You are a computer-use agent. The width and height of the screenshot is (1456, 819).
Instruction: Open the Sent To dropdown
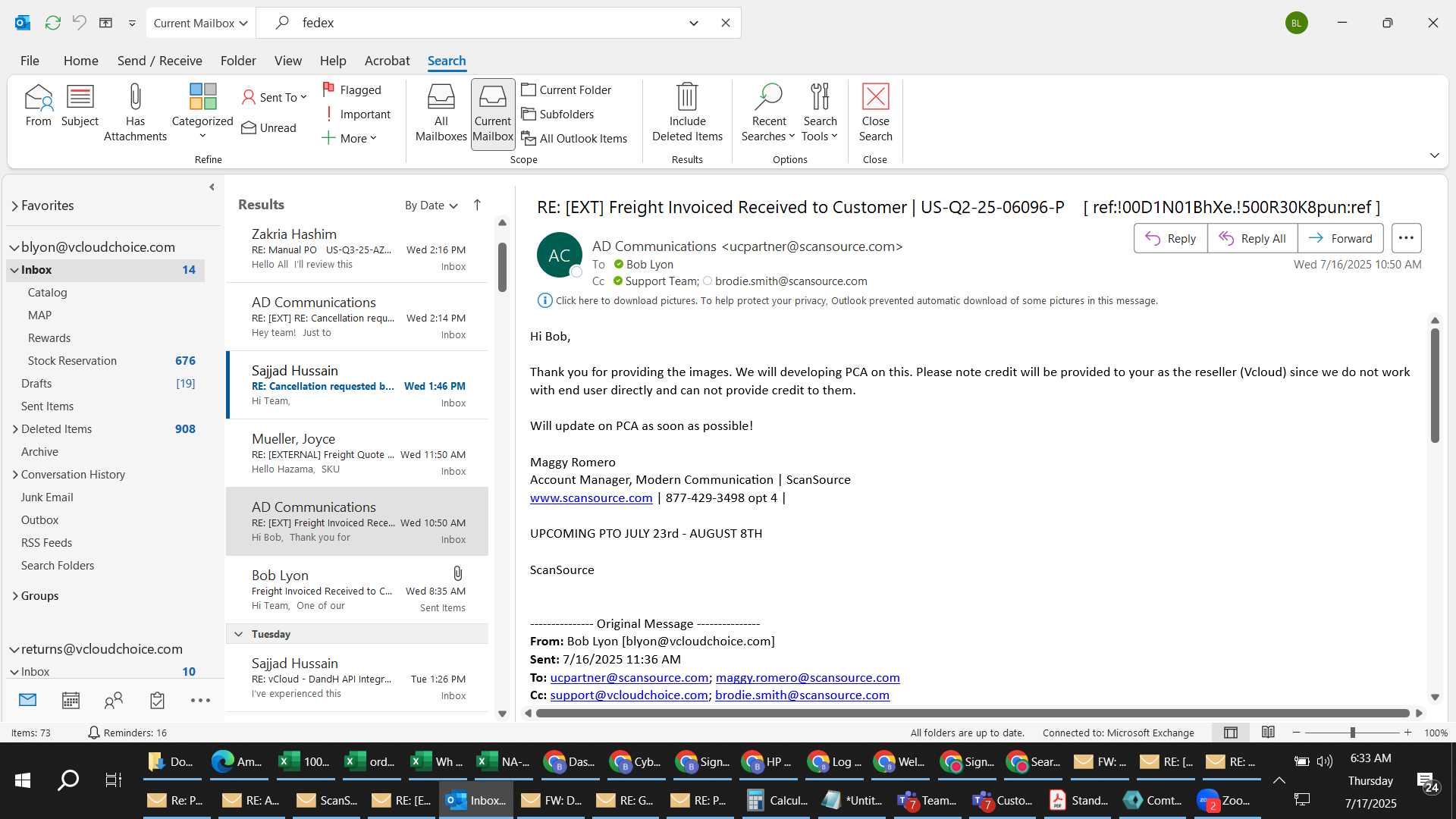click(275, 97)
